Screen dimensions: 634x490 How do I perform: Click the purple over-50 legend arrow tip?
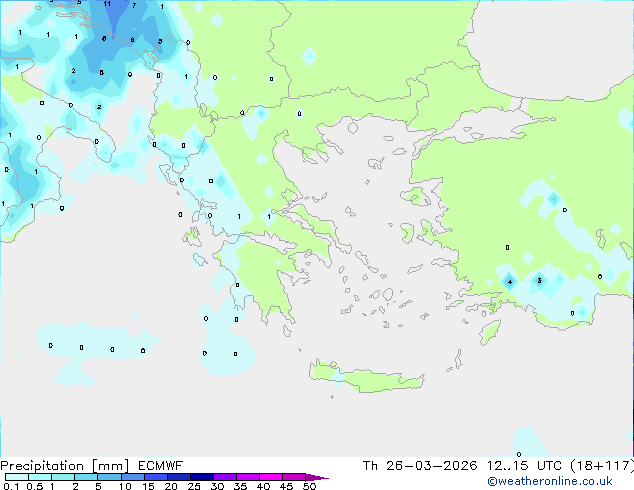coord(317,477)
